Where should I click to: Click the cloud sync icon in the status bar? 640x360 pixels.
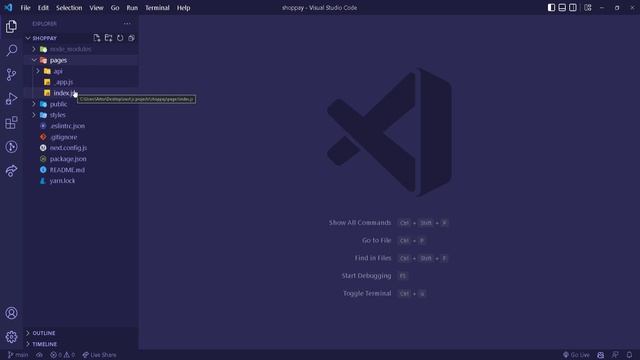point(39,355)
